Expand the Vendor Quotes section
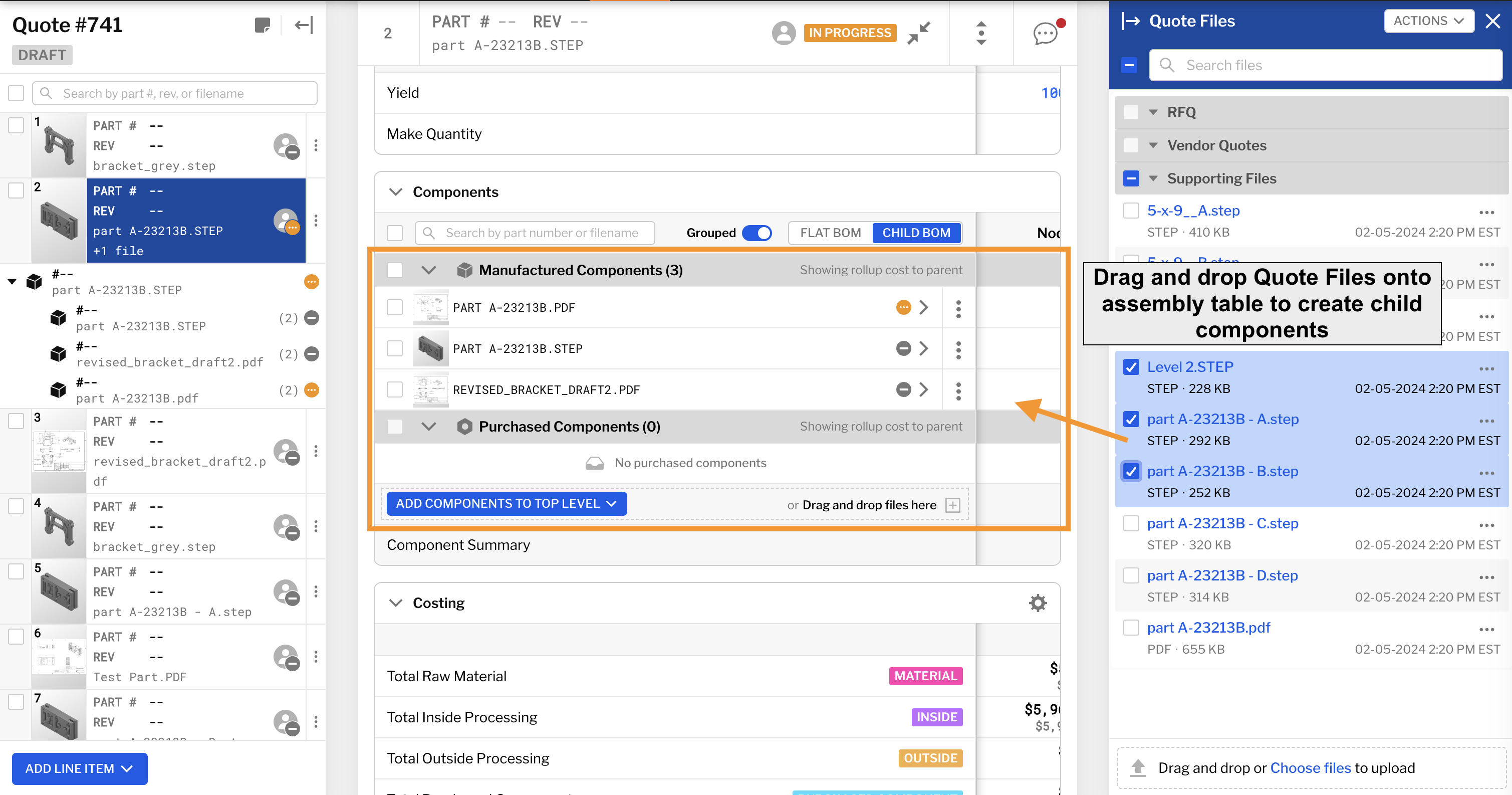The width and height of the screenshot is (1512, 795). point(1153,145)
